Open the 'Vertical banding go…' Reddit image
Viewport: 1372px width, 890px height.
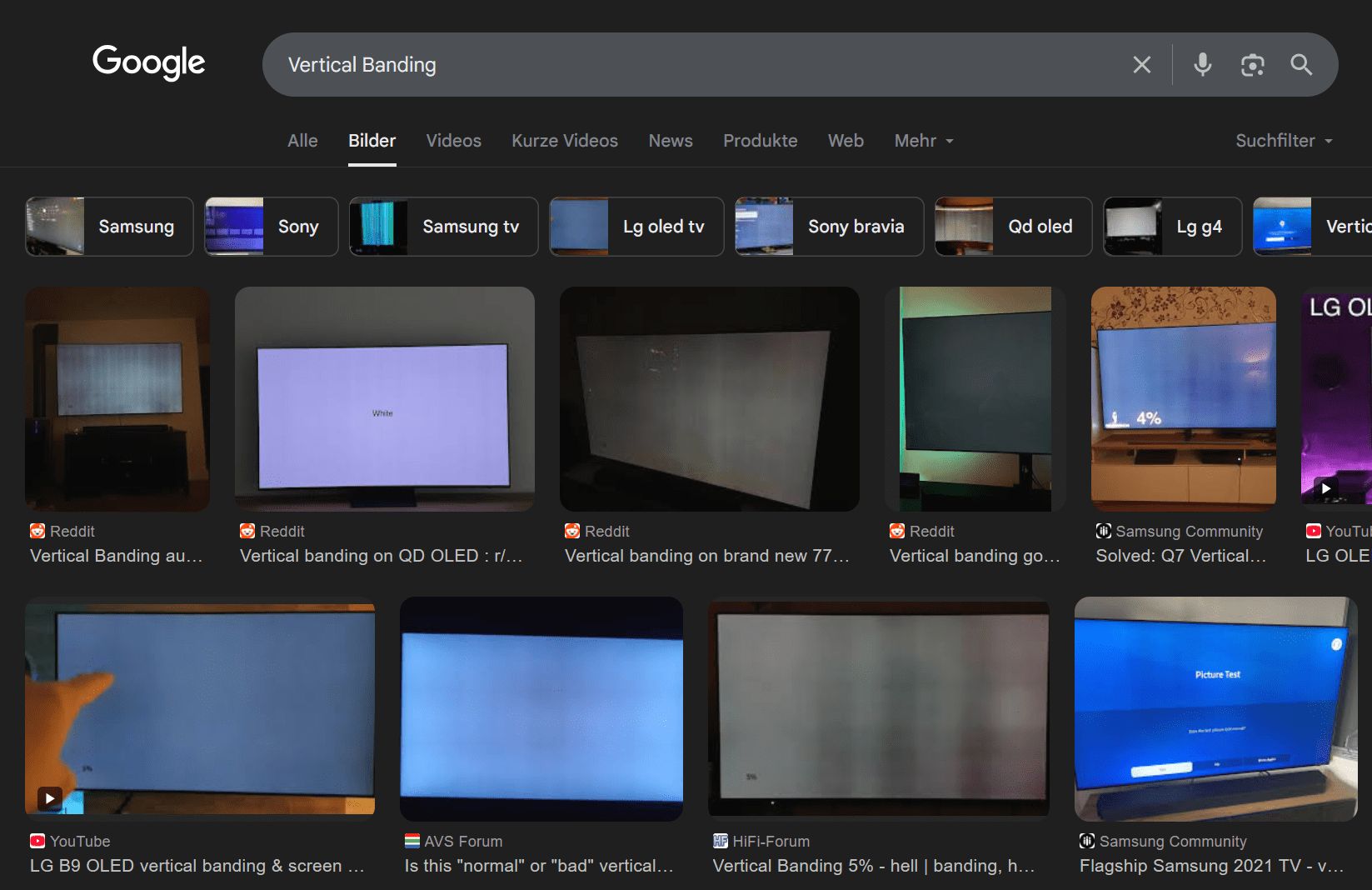click(975, 399)
